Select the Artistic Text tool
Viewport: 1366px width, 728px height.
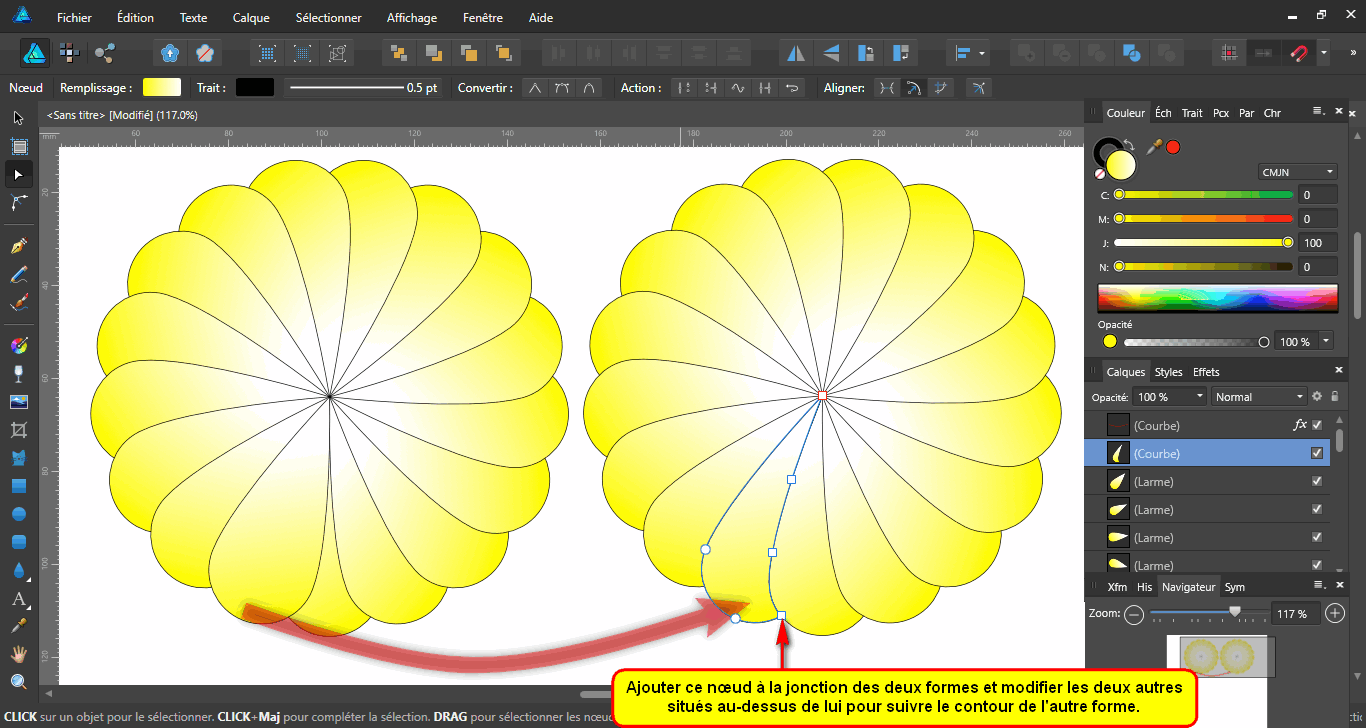click(x=18, y=600)
